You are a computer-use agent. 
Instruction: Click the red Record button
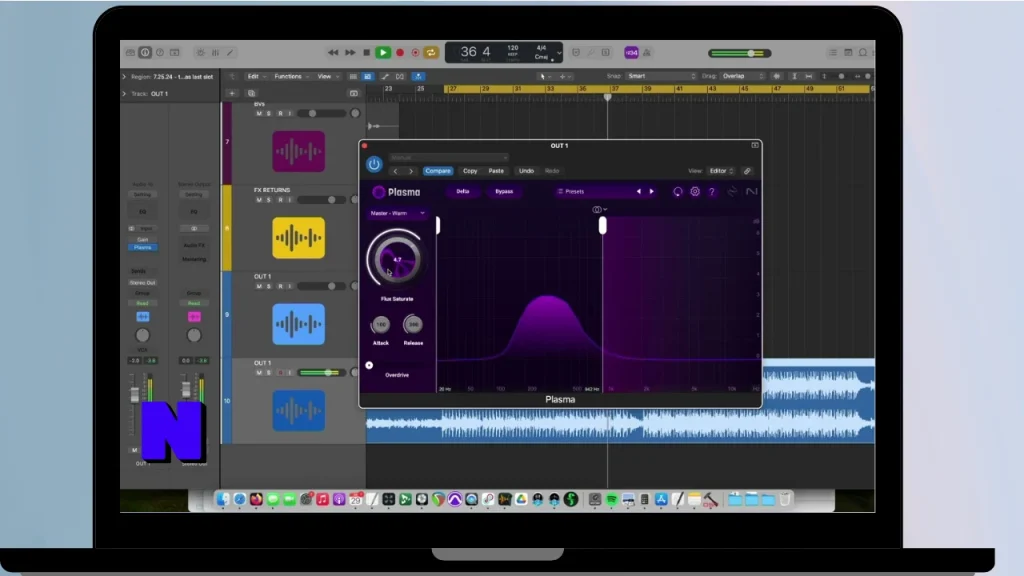coord(400,52)
